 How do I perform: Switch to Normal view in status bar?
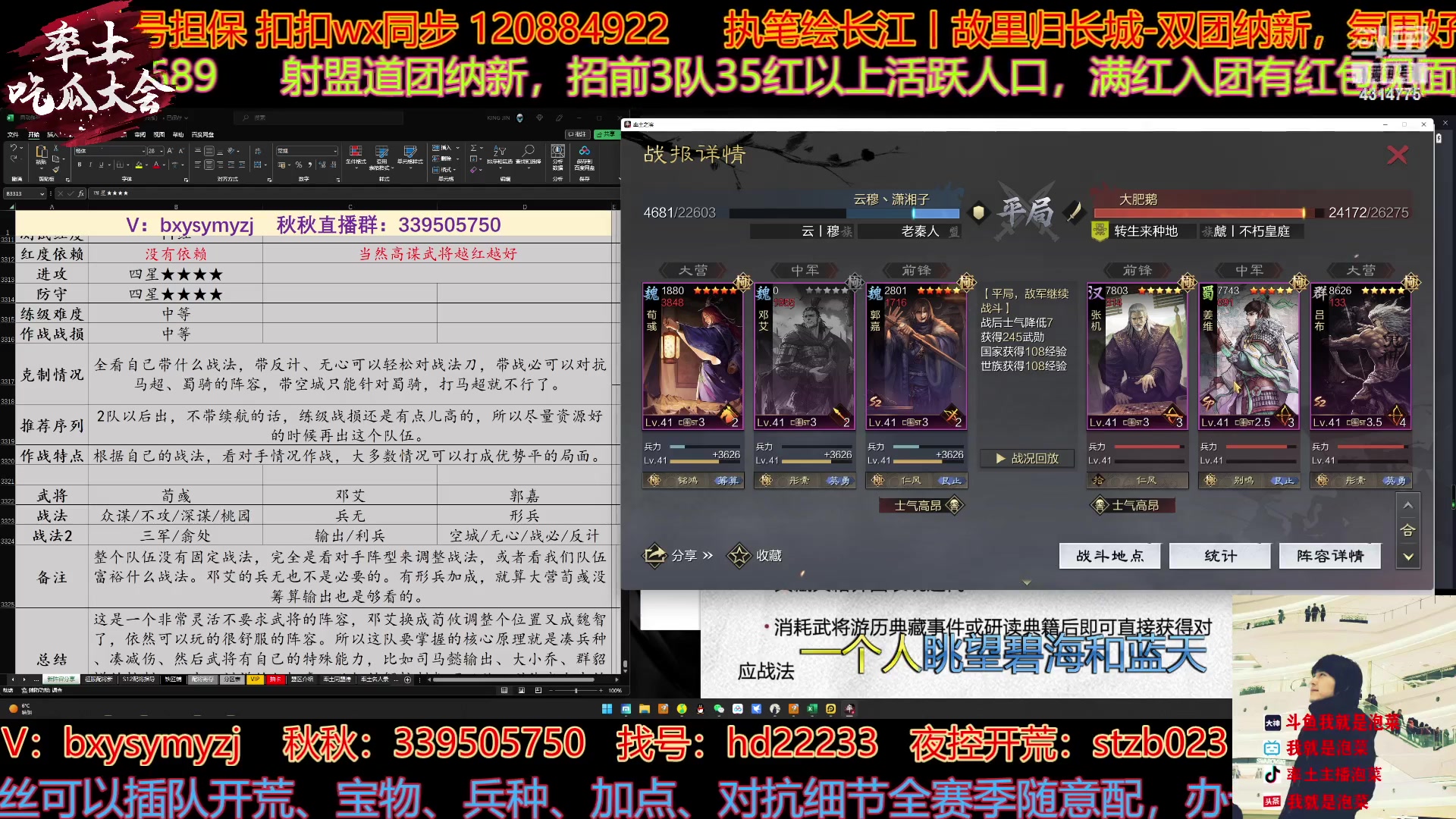[x=504, y=690]
